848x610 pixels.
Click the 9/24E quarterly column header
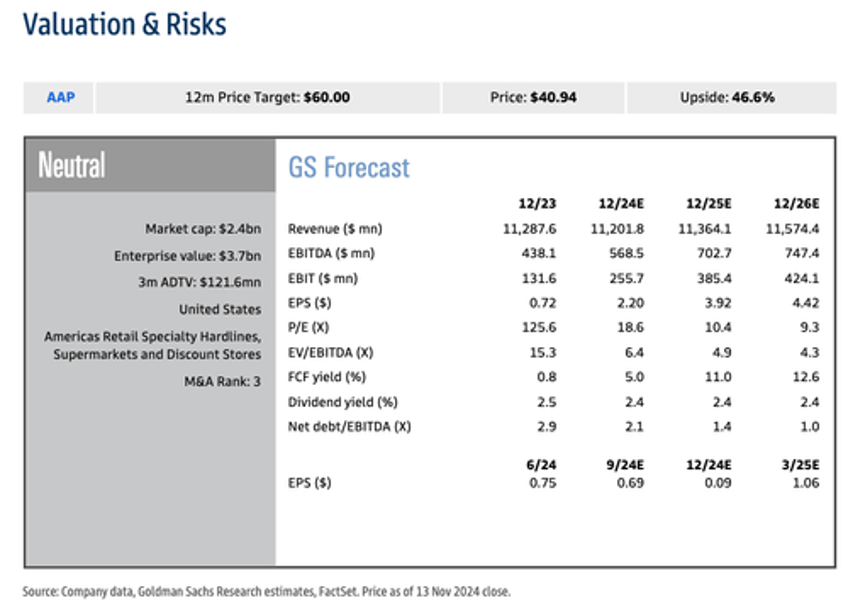click(625, 465)
